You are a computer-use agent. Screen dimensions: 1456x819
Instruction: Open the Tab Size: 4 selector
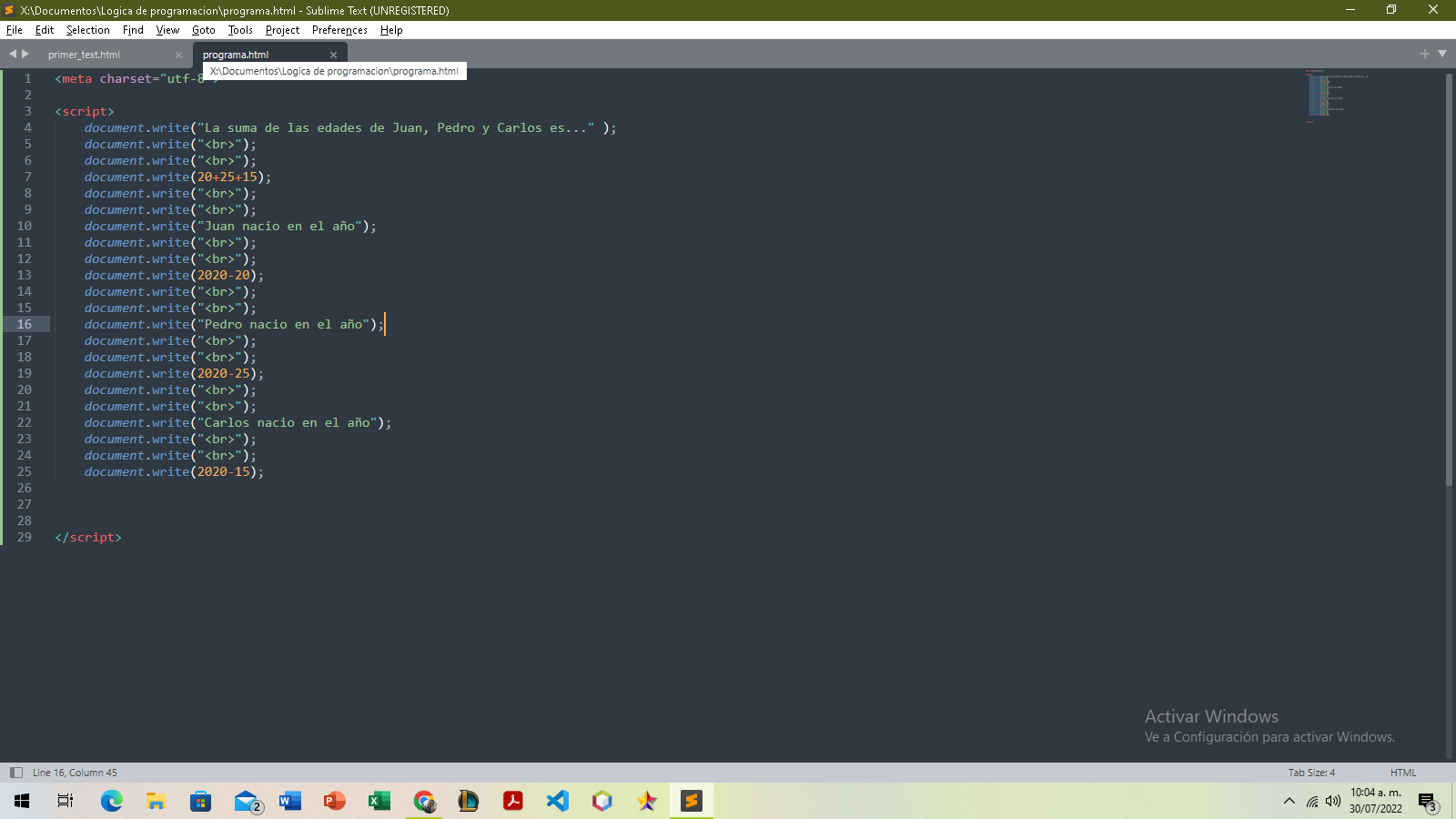click(x=1311, y=773)
